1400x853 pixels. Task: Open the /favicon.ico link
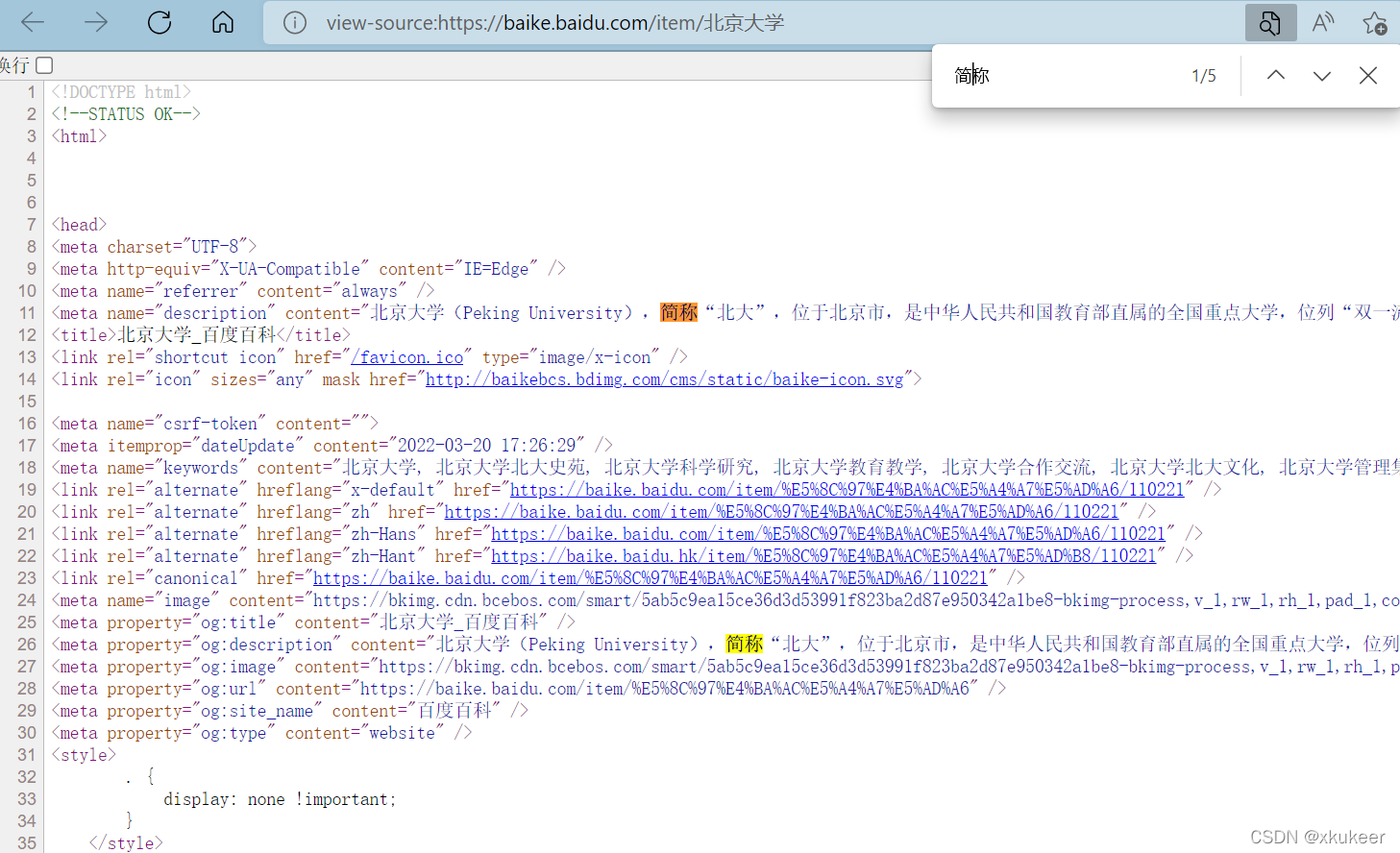coord(407,357)
